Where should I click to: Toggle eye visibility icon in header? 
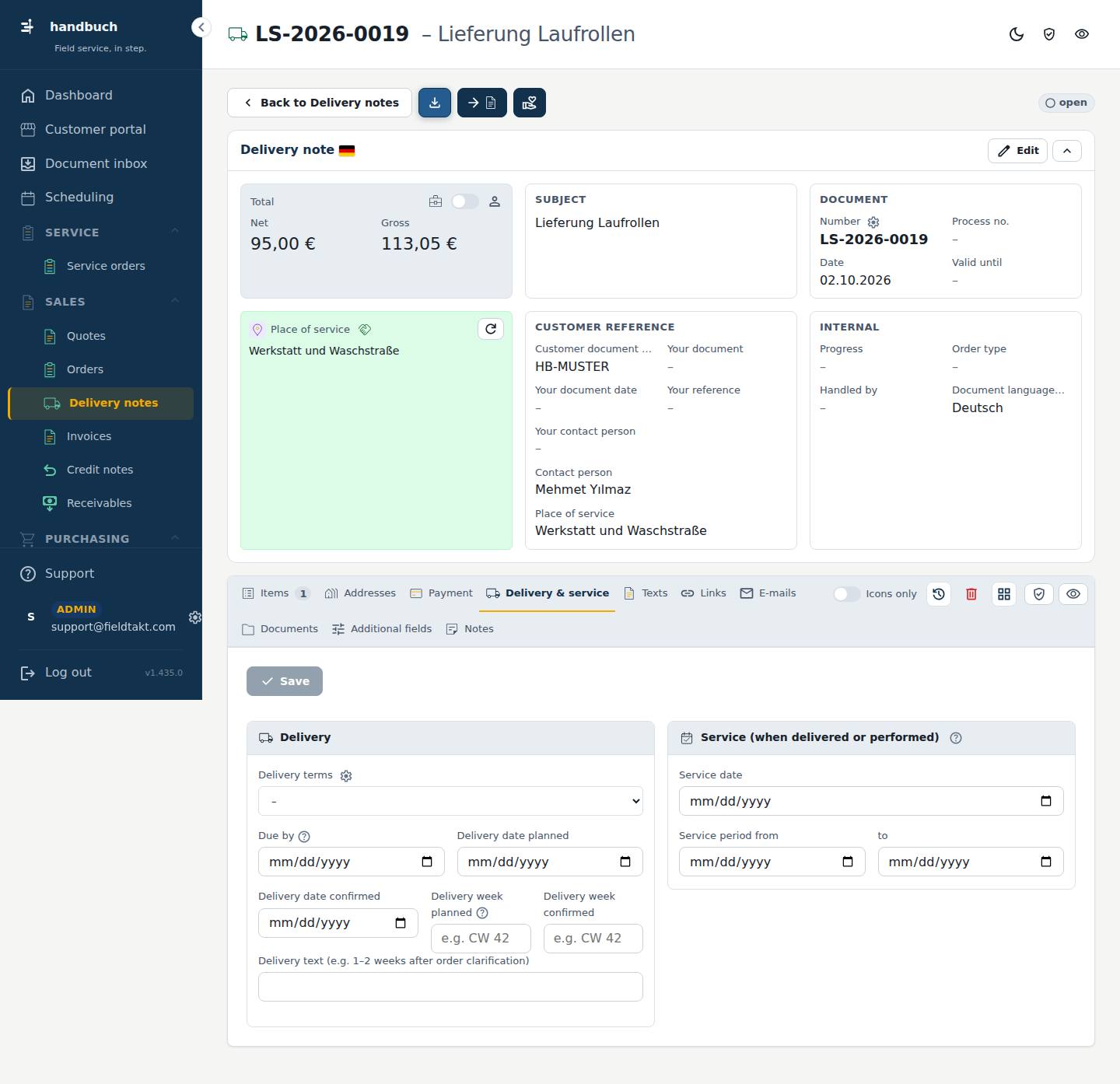coord(1082,34)
